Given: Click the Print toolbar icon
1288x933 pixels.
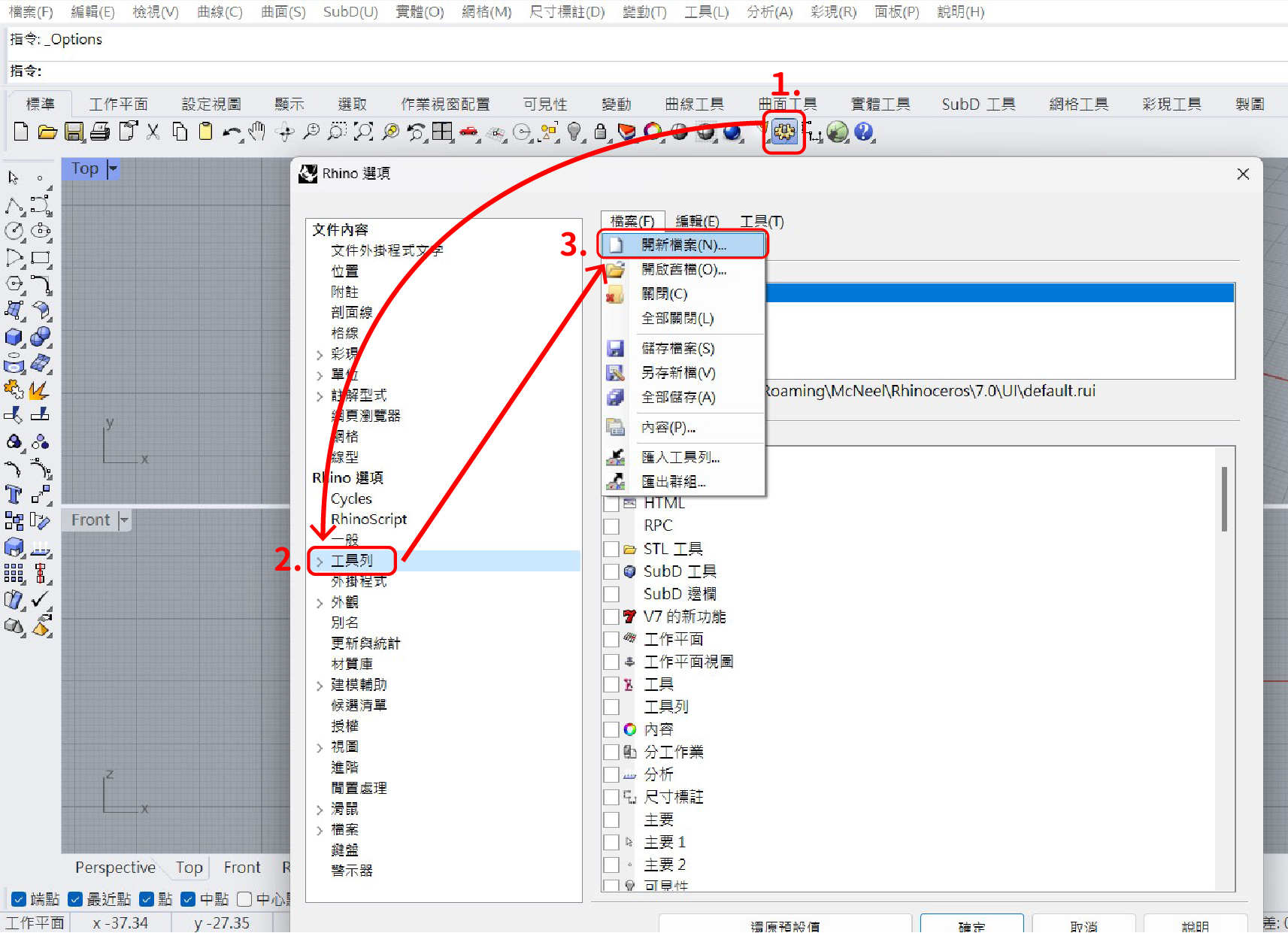Looking at the screenshot, I should (x=100, y=132).
